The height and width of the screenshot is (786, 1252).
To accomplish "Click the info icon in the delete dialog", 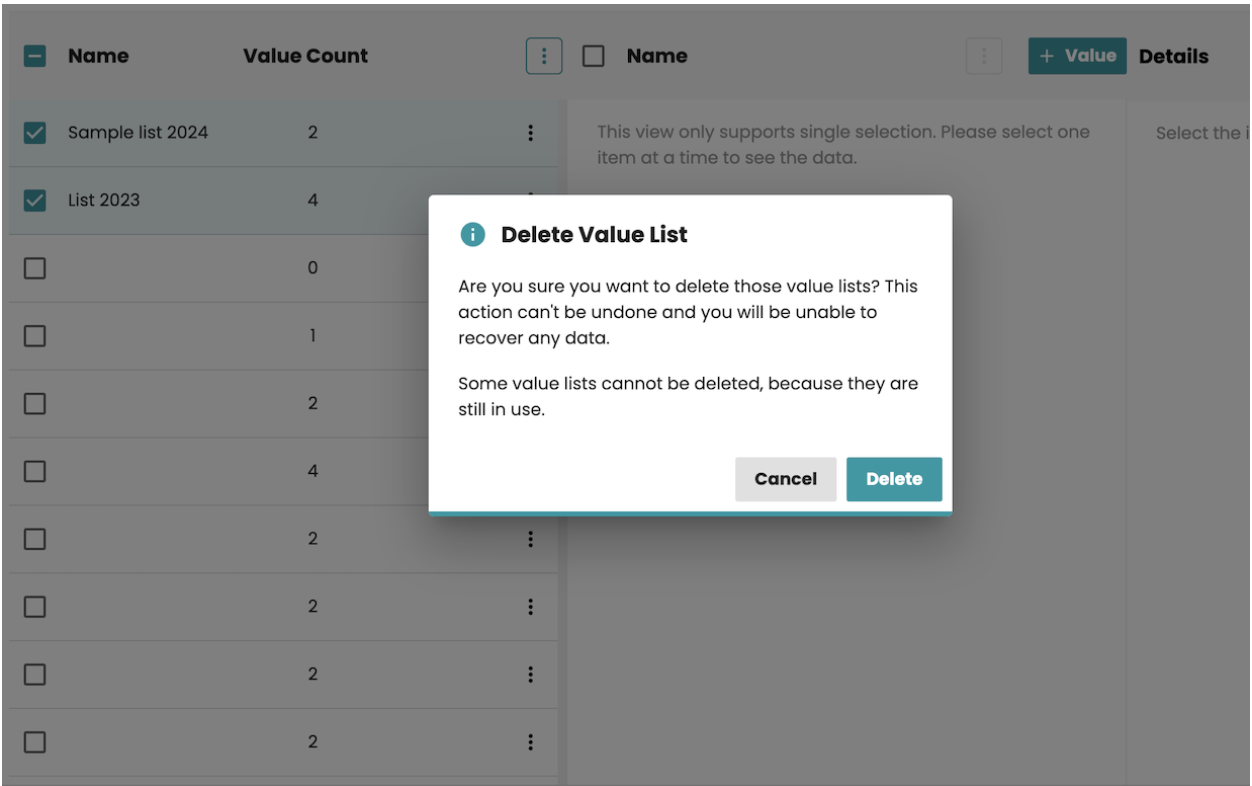I will 471,235.
